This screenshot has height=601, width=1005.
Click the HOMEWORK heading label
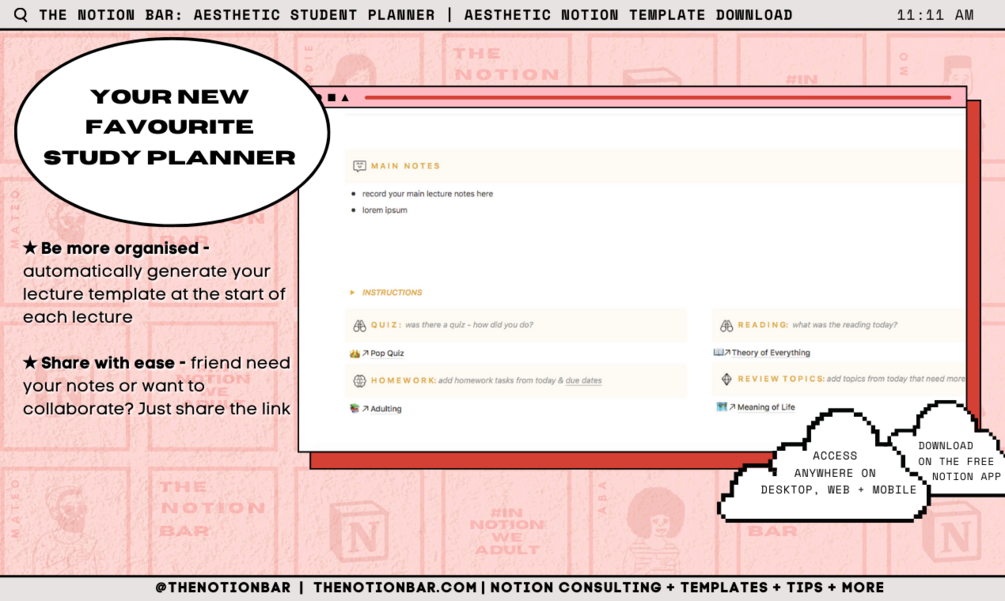click(x=404, y=381)
